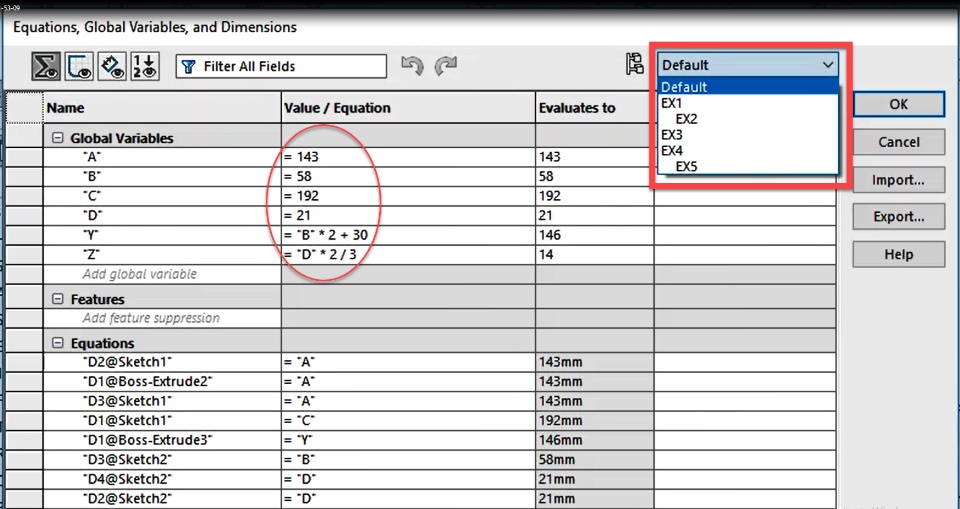Image resolution: width=960 pixels, height=509 pixels.
Task: Select global variable "B" name cell
Action: pos(162,176)
